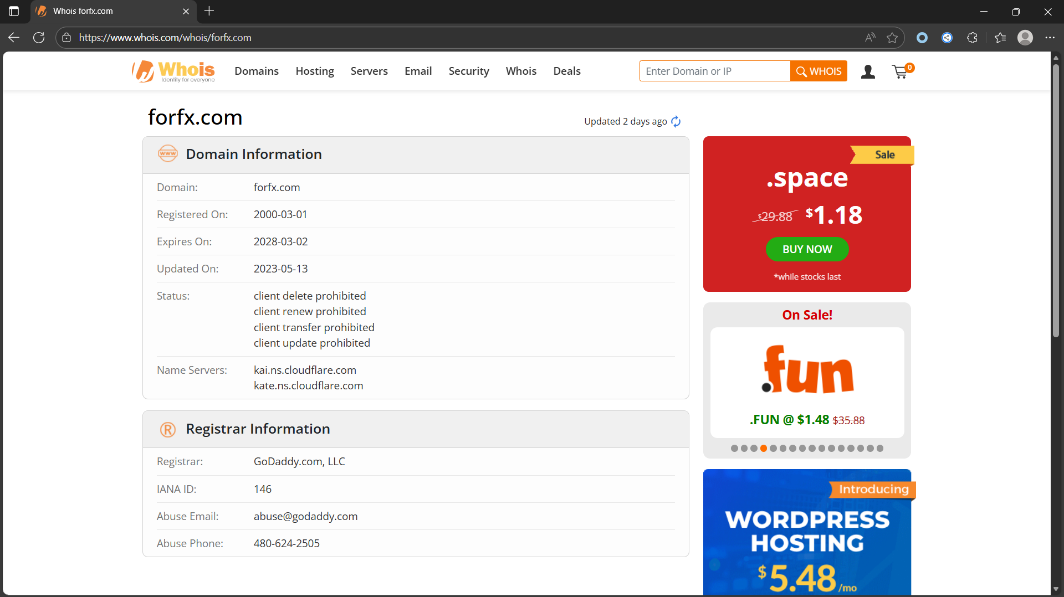Viewport: 1064px width, 597px height.
Task: Open browser extensions puzzle icon
Action: point(972,38)
